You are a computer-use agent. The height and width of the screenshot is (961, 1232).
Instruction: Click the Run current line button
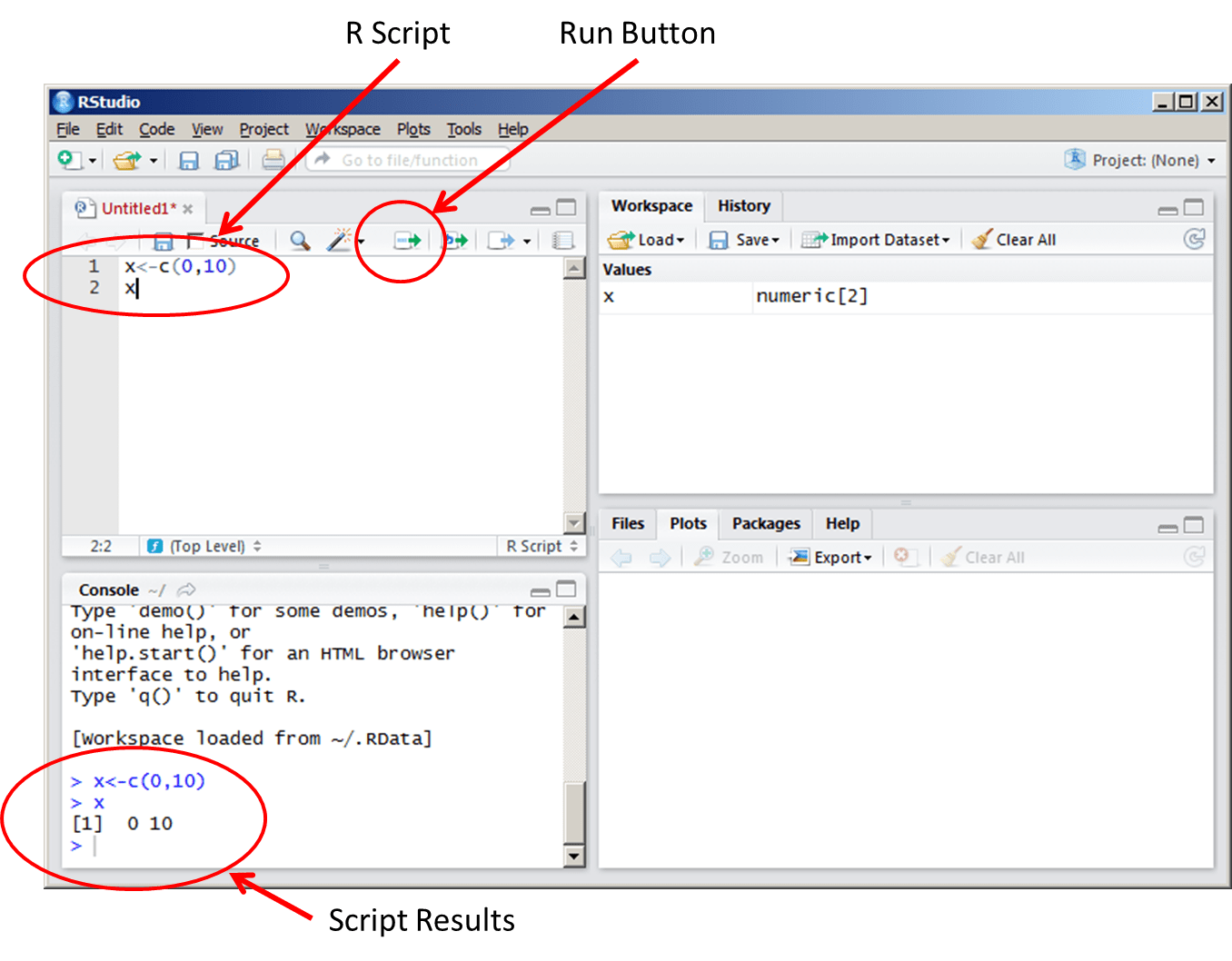click(x=407, y=240)
